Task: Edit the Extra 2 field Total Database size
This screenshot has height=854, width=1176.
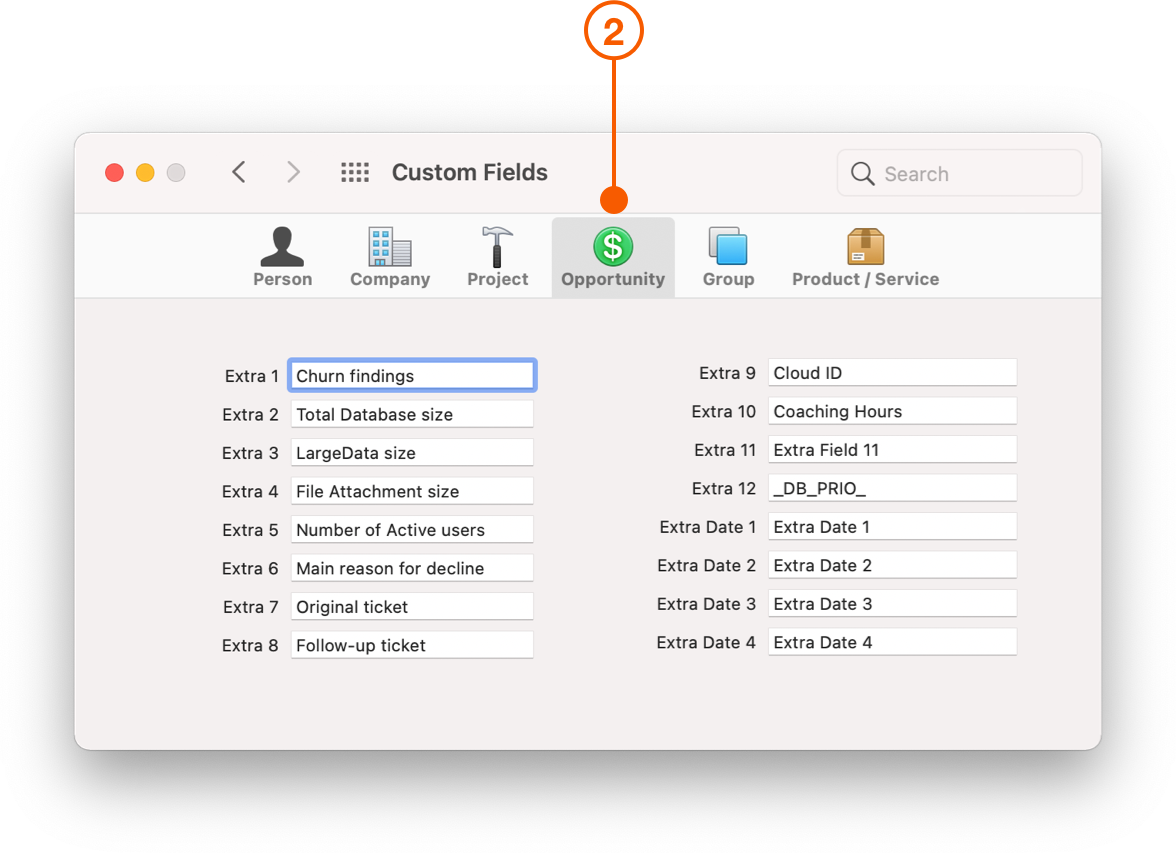Action: [412, 414]
